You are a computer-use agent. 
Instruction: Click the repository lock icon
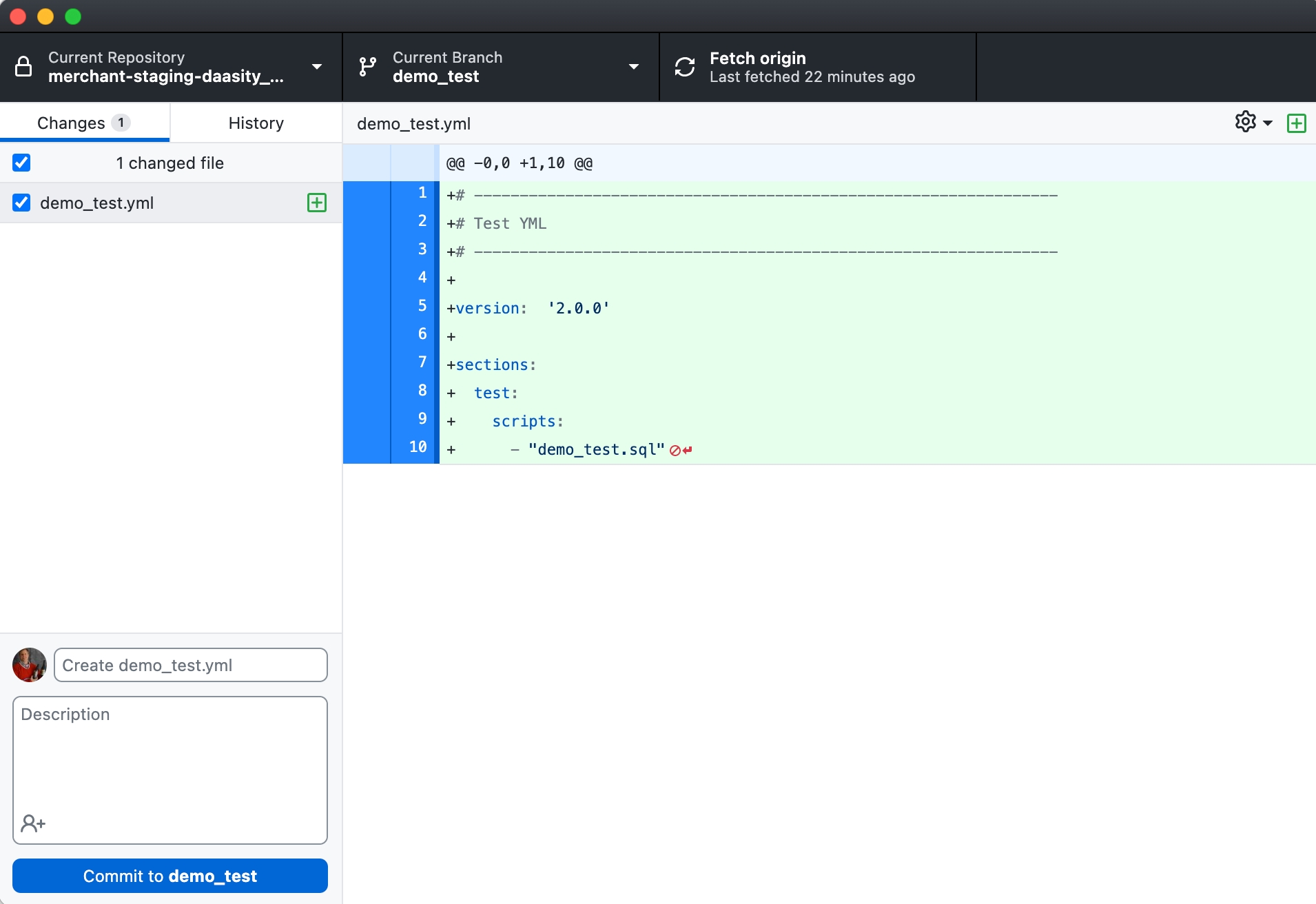click(x=23, y=67)
